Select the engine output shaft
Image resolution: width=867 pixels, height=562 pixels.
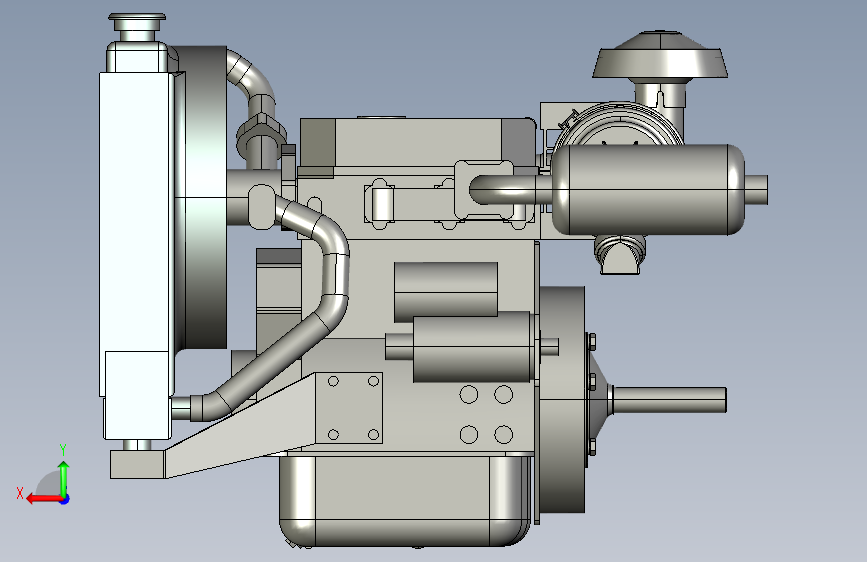(669, 400)
